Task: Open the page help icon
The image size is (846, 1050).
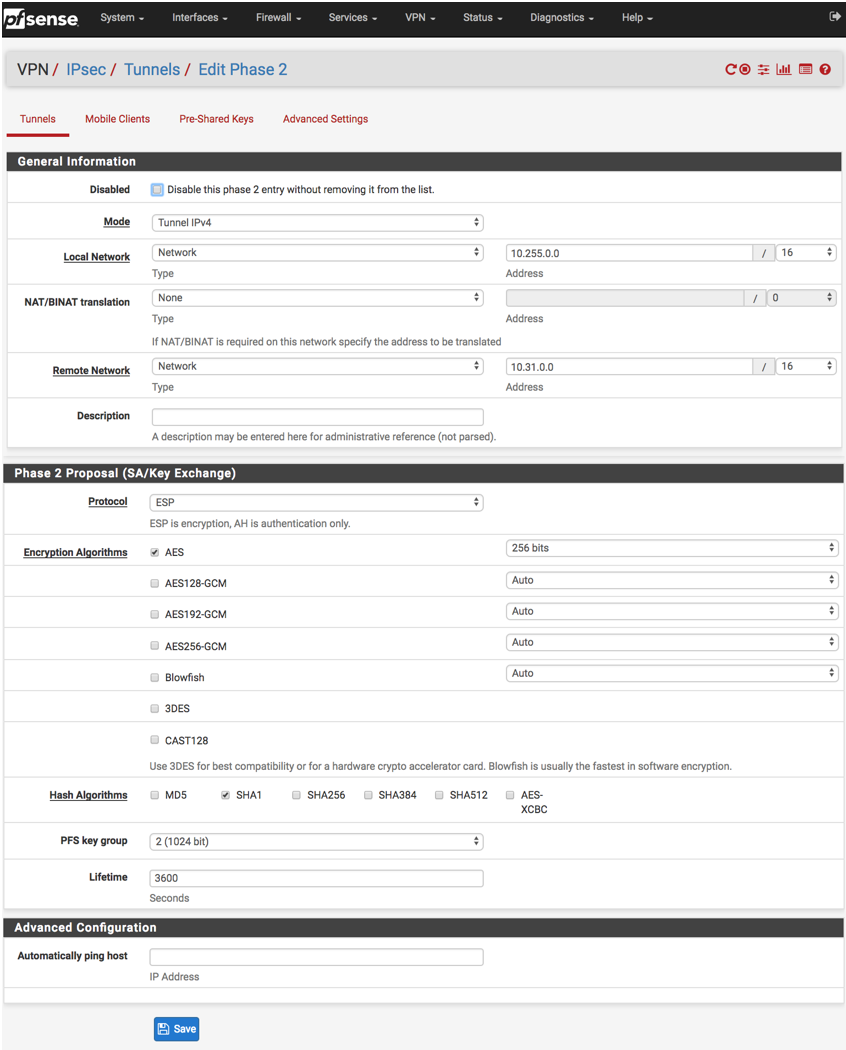Action: [825, 69]
